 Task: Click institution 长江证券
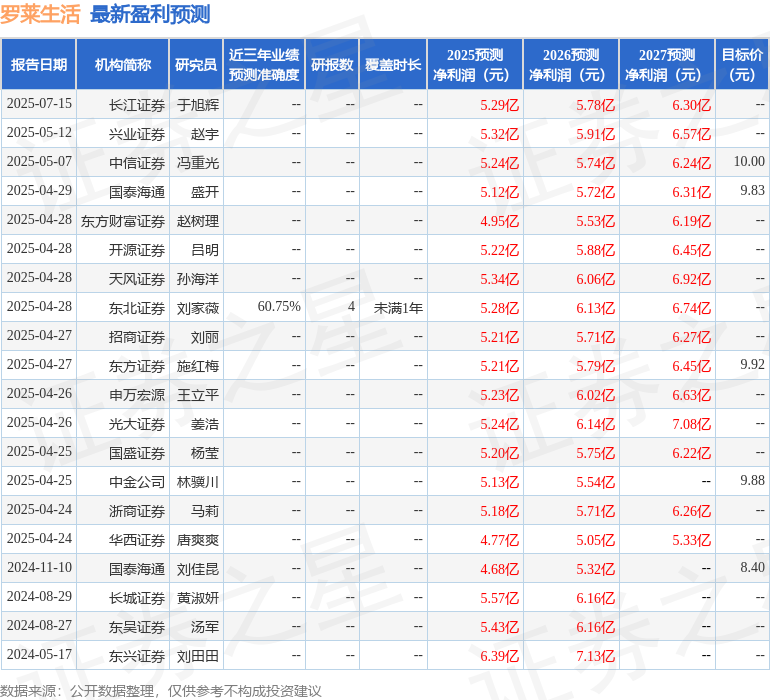click(x=137, y=105)
